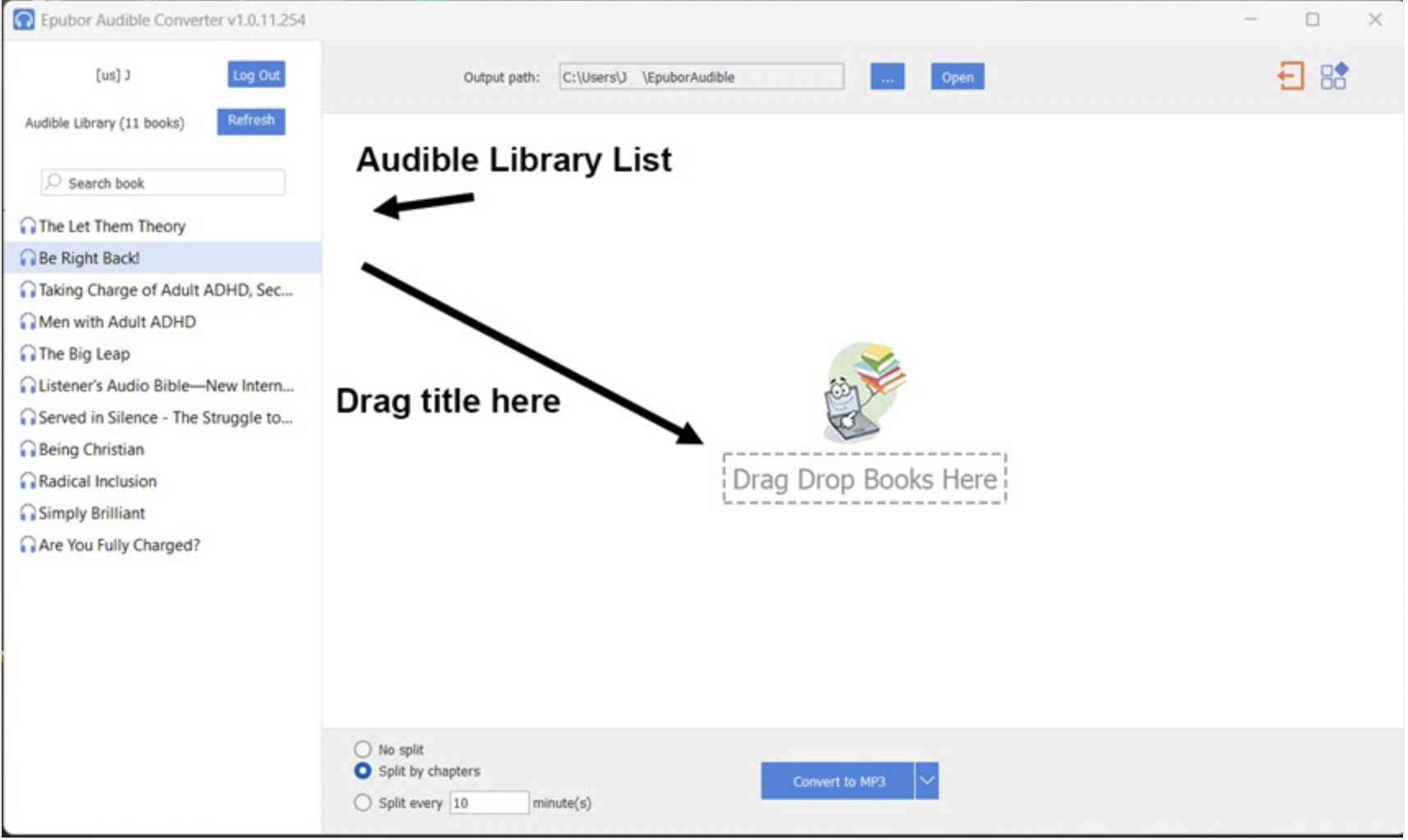Screen dimensions: 1408x840
Task: Select Men with Adult ADHD title
Action: point(117,322)
